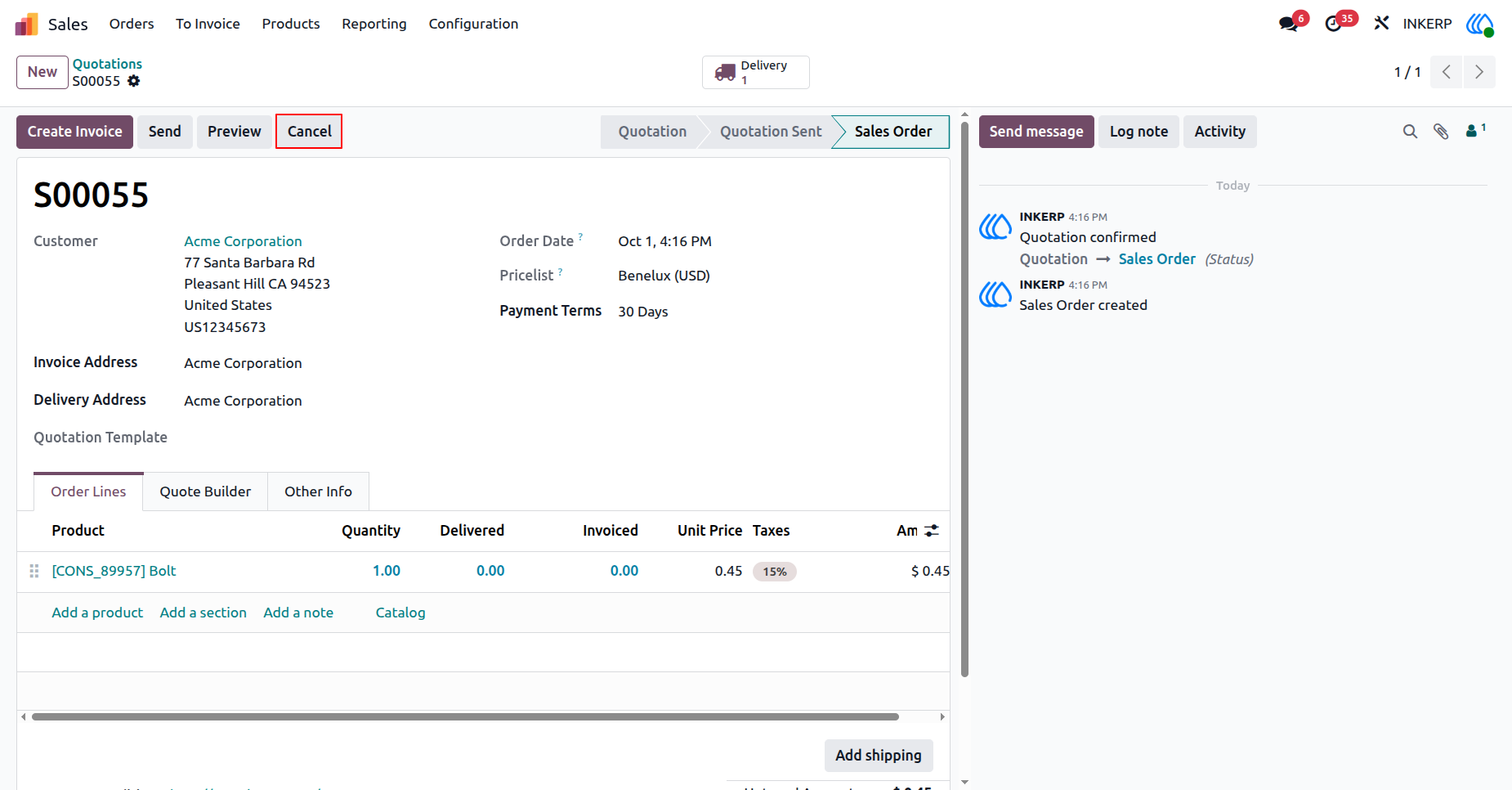The width and height of the screenshot is (1512, 790).
Task: Open the INKERP user avatar menu
Action: tap(1480, 24)
